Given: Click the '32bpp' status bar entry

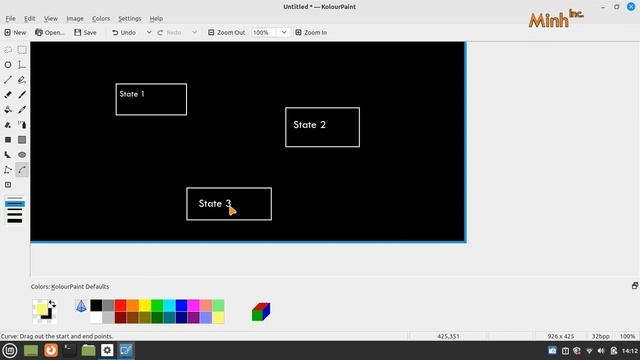Looking at the screenshot, I should pos(600,336).
